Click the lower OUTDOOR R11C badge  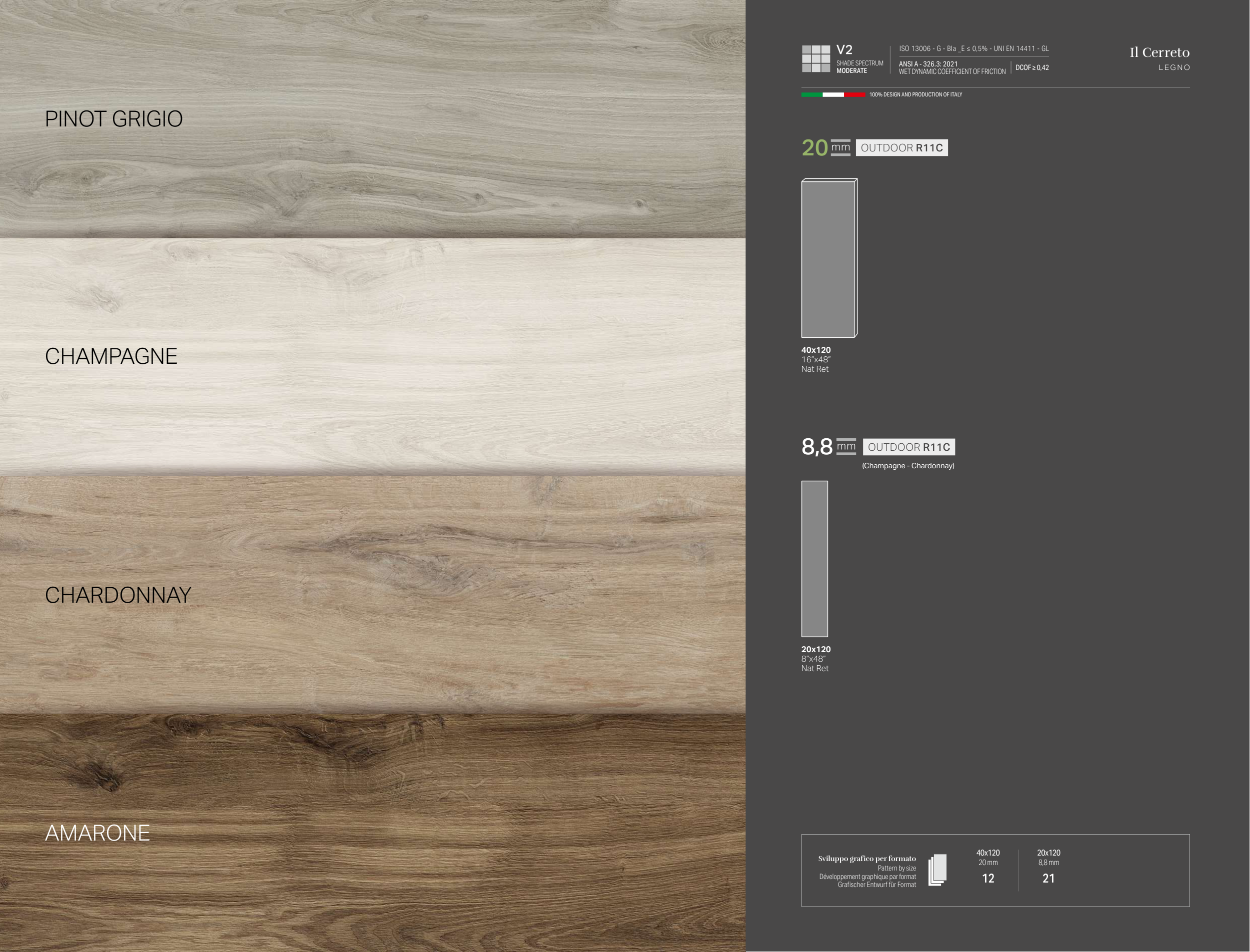point(908,447)
